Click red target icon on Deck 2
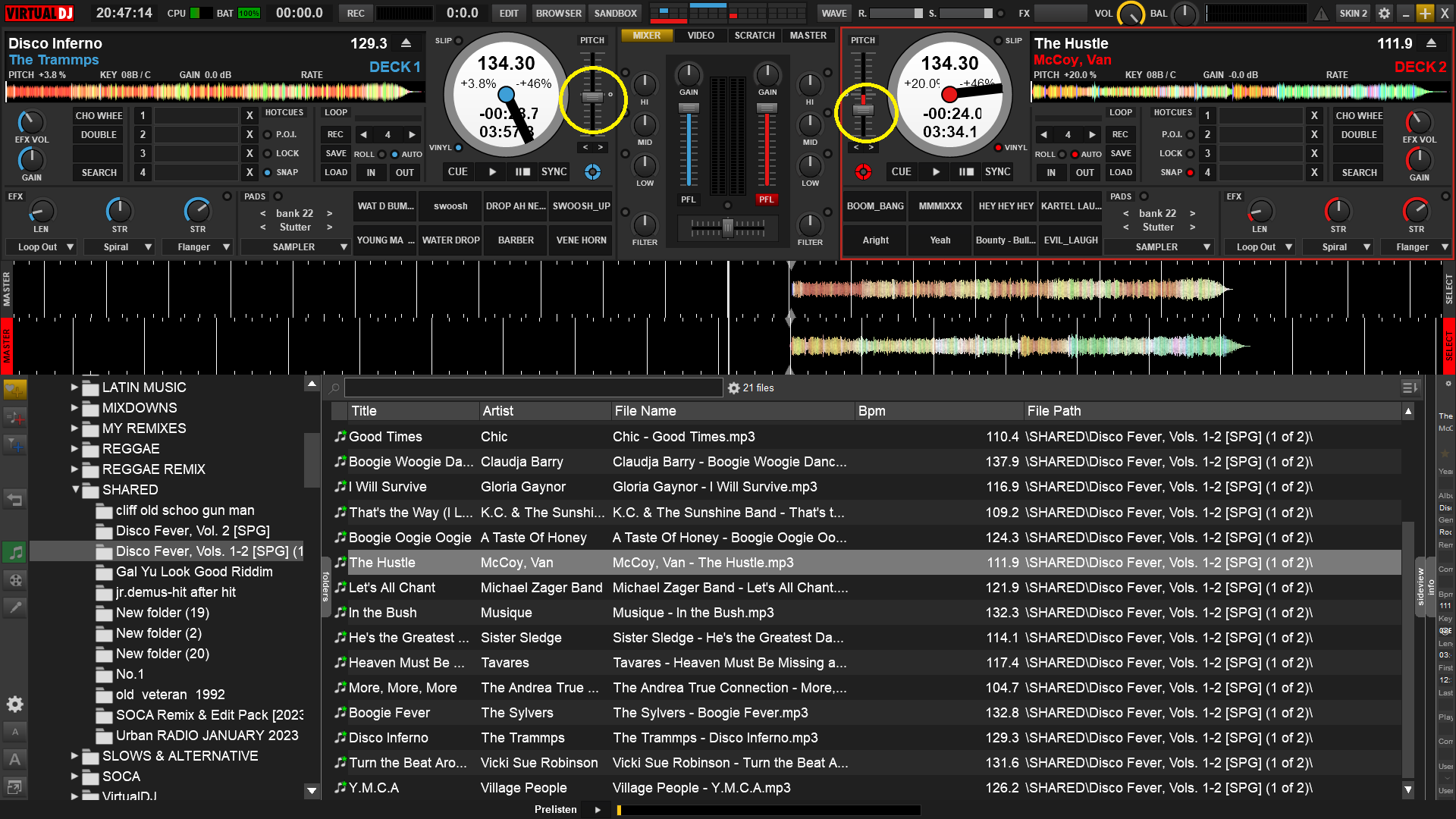This screenshot has height=819, width=1456. click(x=863, y=172)
